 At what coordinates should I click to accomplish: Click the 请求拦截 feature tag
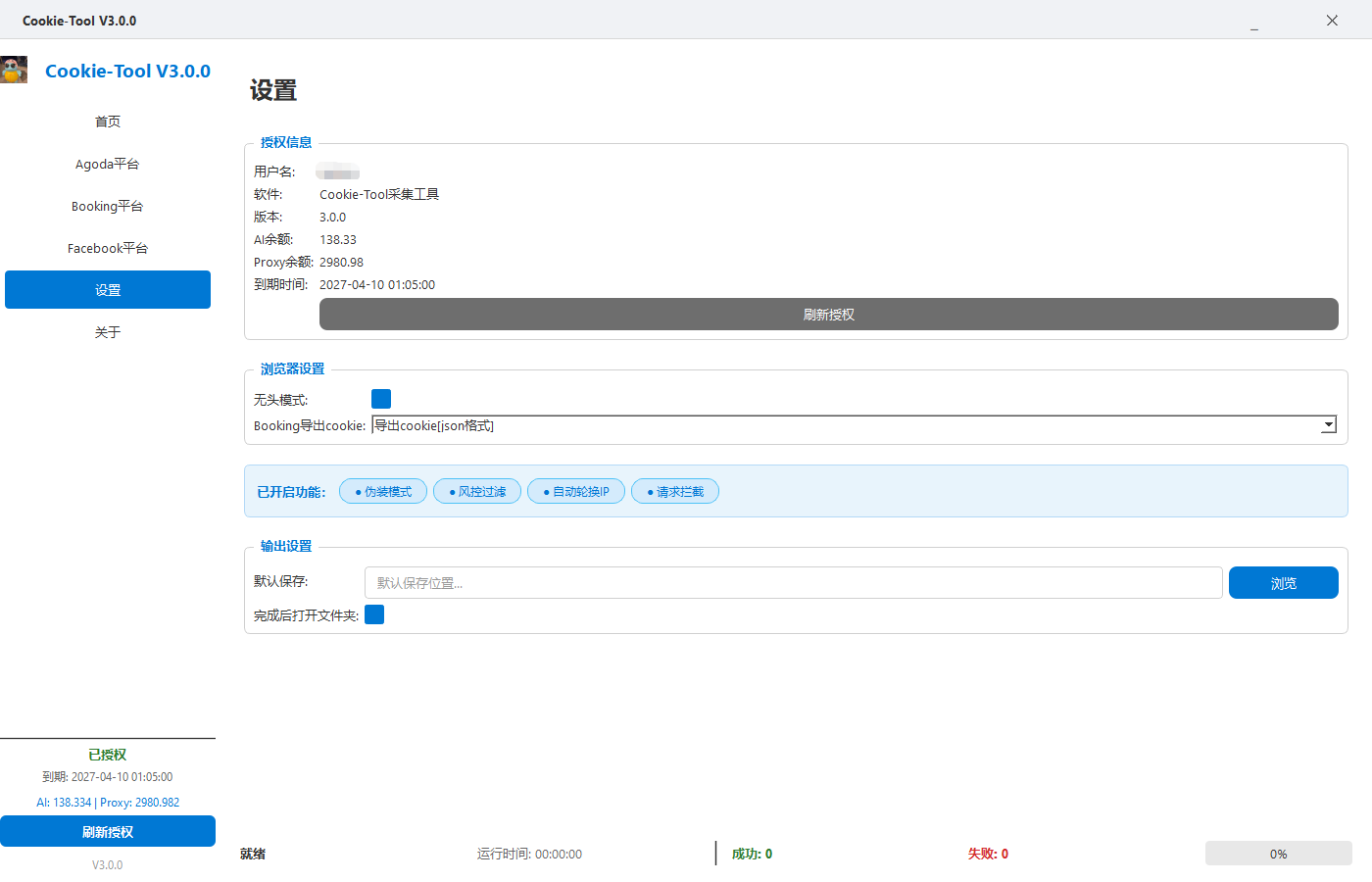(675, 491)
